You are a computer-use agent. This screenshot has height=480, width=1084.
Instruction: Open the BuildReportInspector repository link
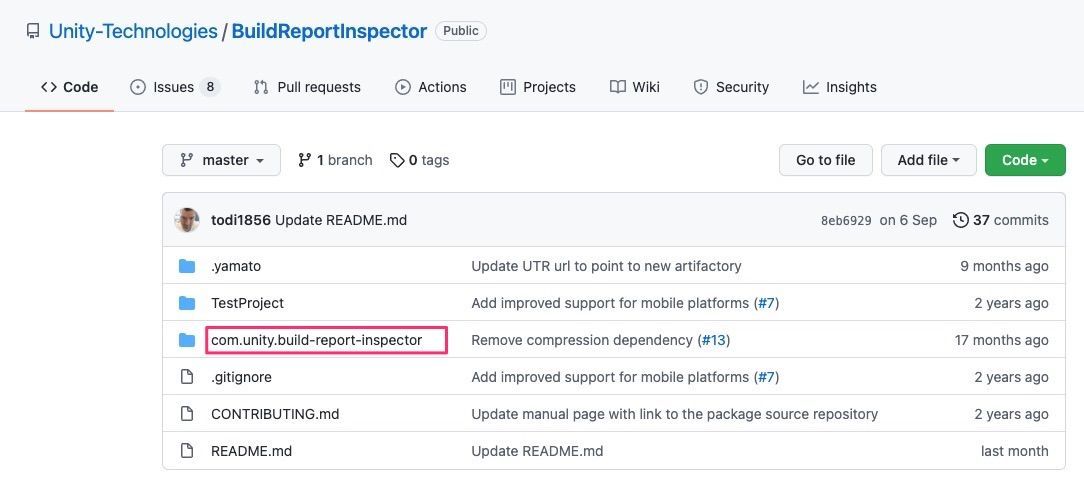(x=329, y=31)
